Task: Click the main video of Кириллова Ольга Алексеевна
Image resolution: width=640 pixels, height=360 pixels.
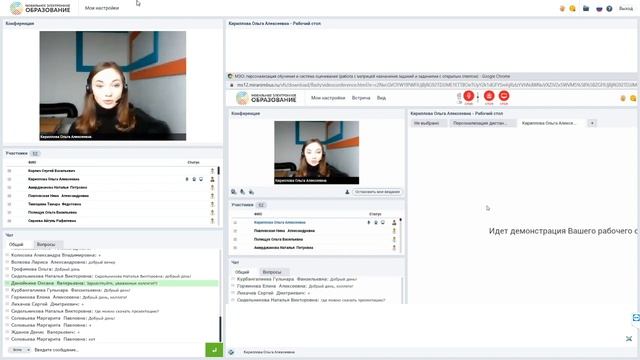Action: point(113,86)
